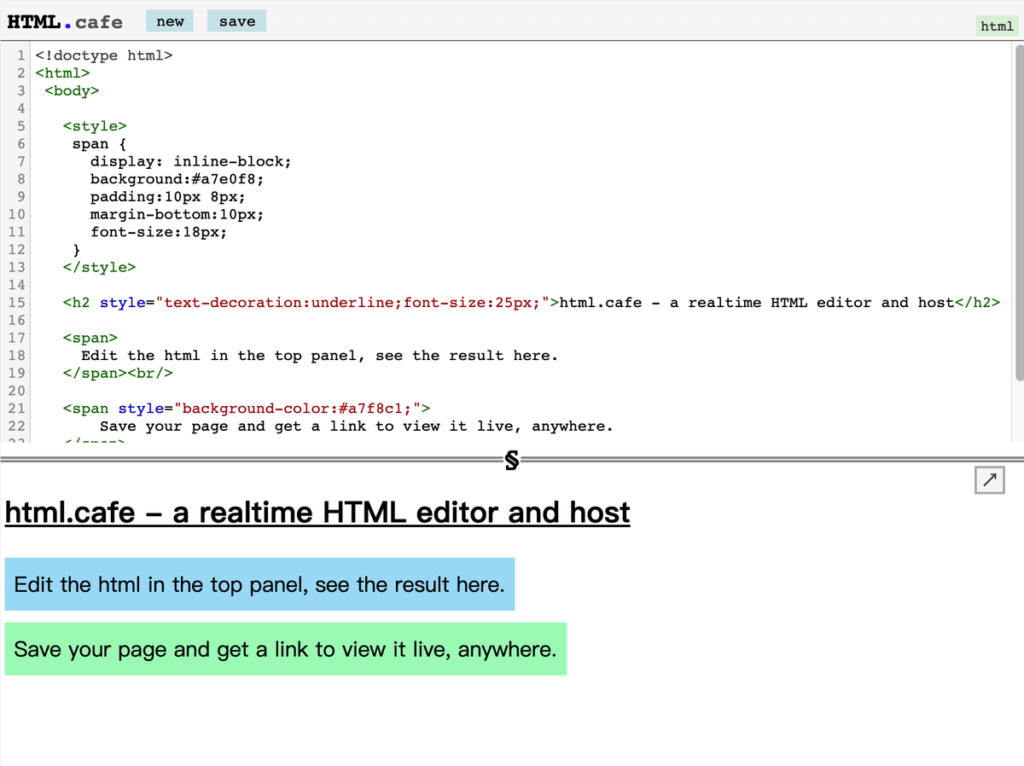Click the preview heading html.cafe realtime editor
Viewport: 1024px width, 766px height.
[317, 513]
